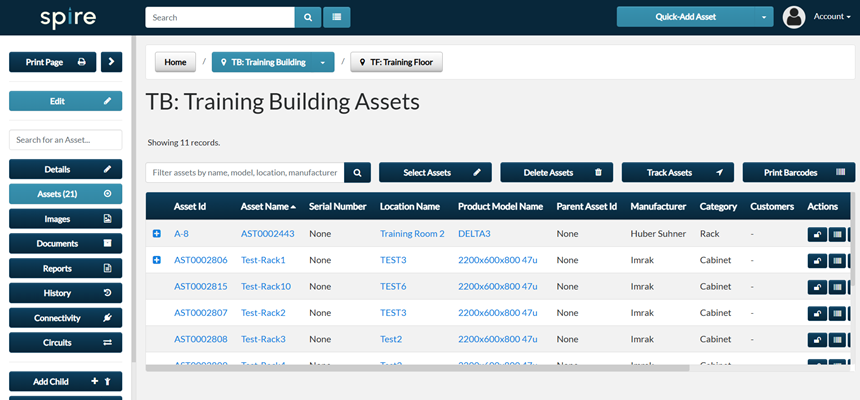Open the TB: Training Building dropdown arrow
860x400 pixels.
(323, 62)
